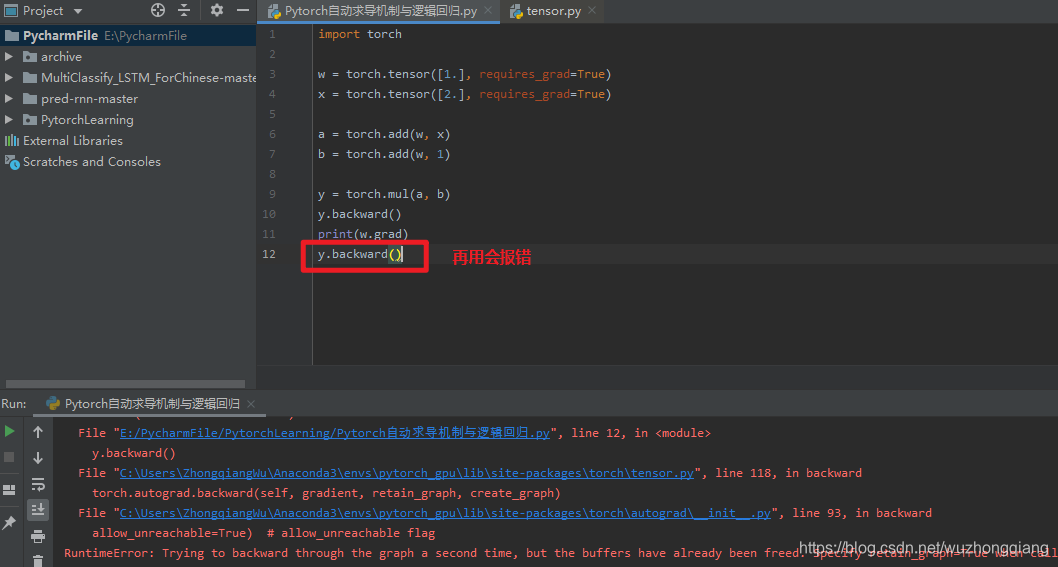Open the torch\autograd\__init__.py traceback link
1058x567 pixels.
[445, 513]
